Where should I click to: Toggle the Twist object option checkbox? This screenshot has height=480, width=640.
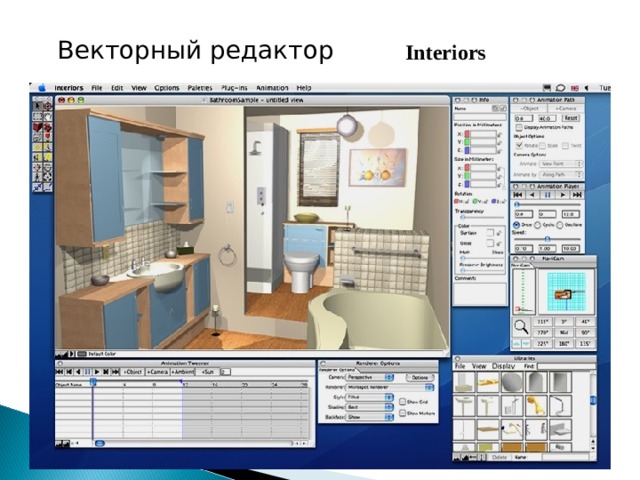pyautogui.click(x=565, y=146)
